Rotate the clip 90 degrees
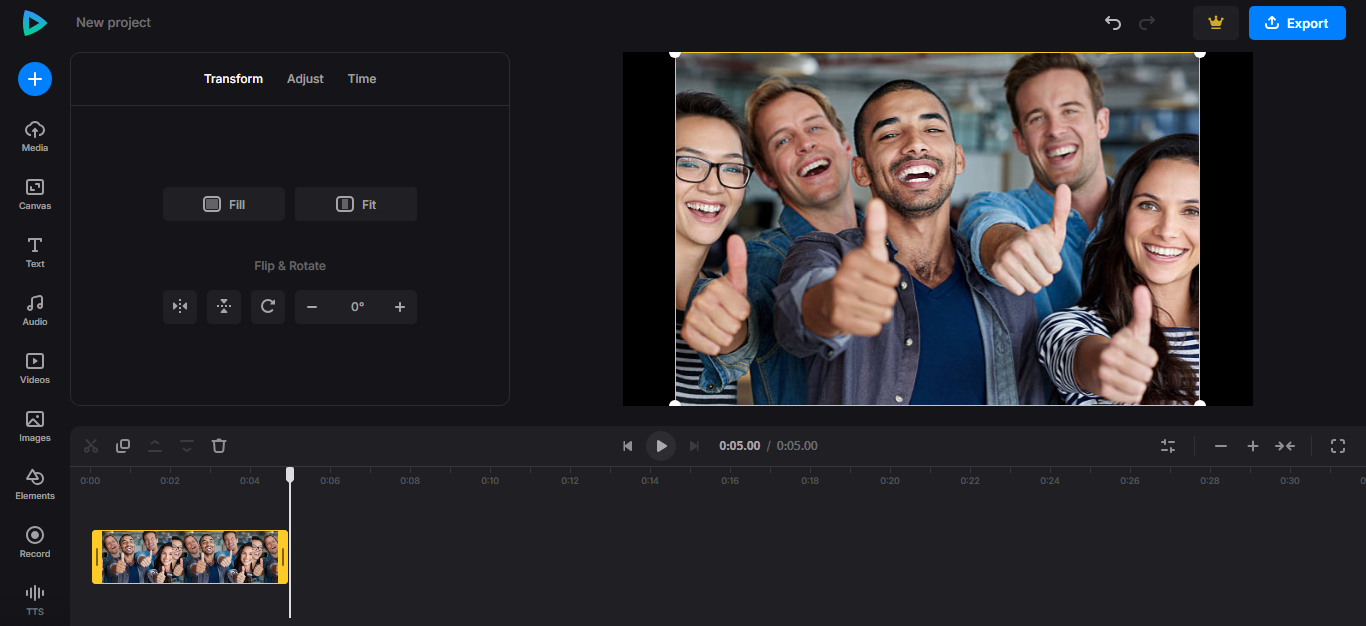This screenshot has height=626, width=1366. point(267,307)
